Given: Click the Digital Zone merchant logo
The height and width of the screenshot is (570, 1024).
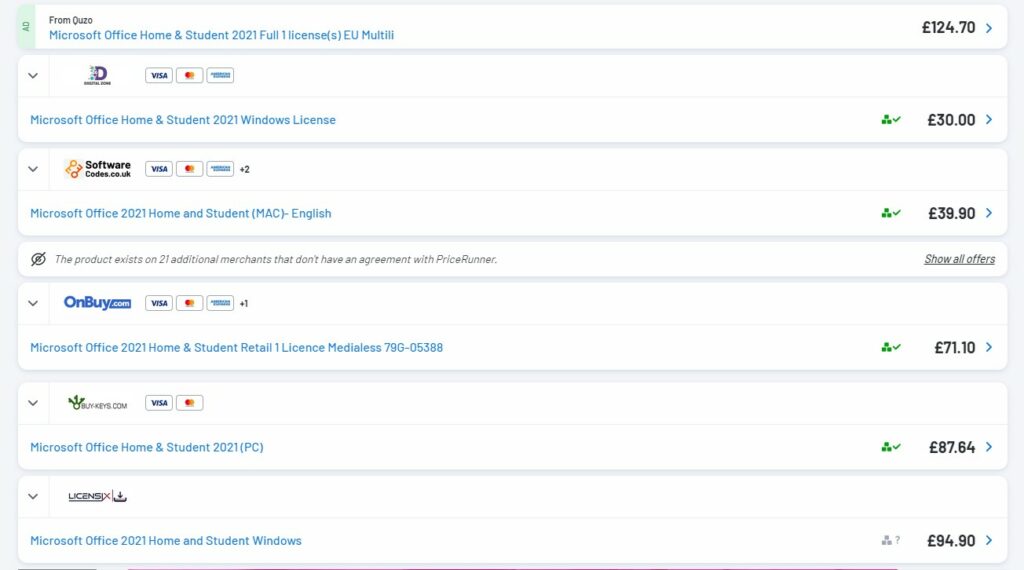Looking at the screenshot, I should [x=97, y=75].
